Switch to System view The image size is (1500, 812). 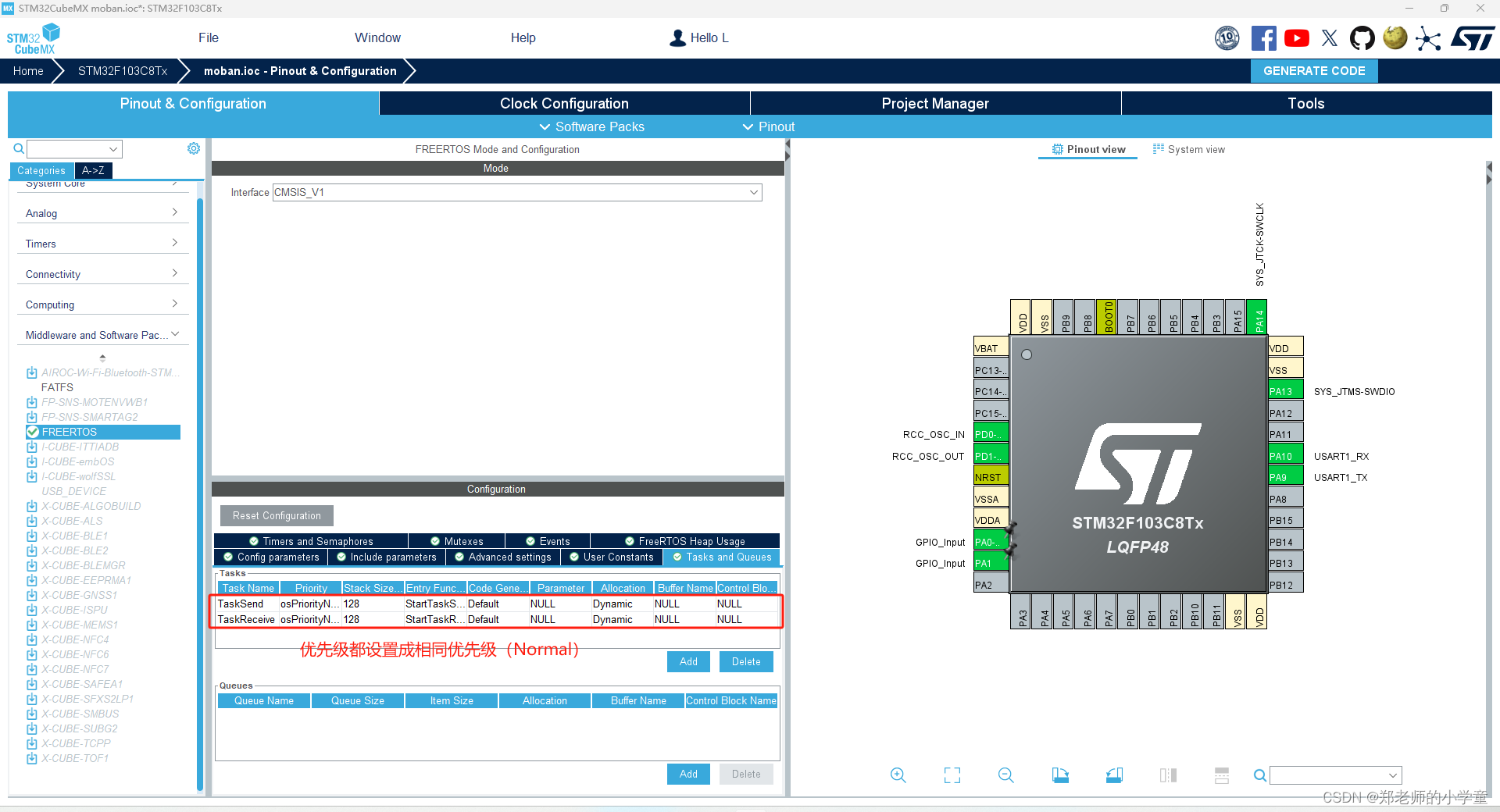[x=1189, y=149]
